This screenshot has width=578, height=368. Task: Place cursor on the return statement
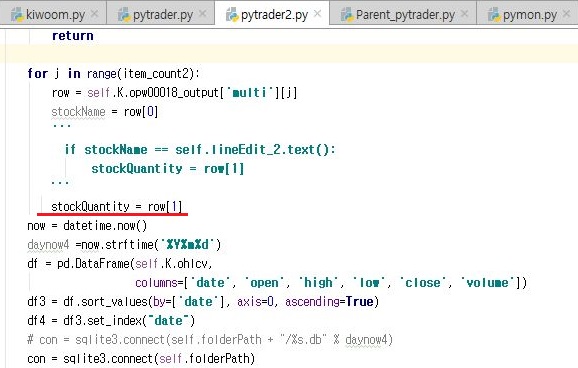click(x=73, y=36)
